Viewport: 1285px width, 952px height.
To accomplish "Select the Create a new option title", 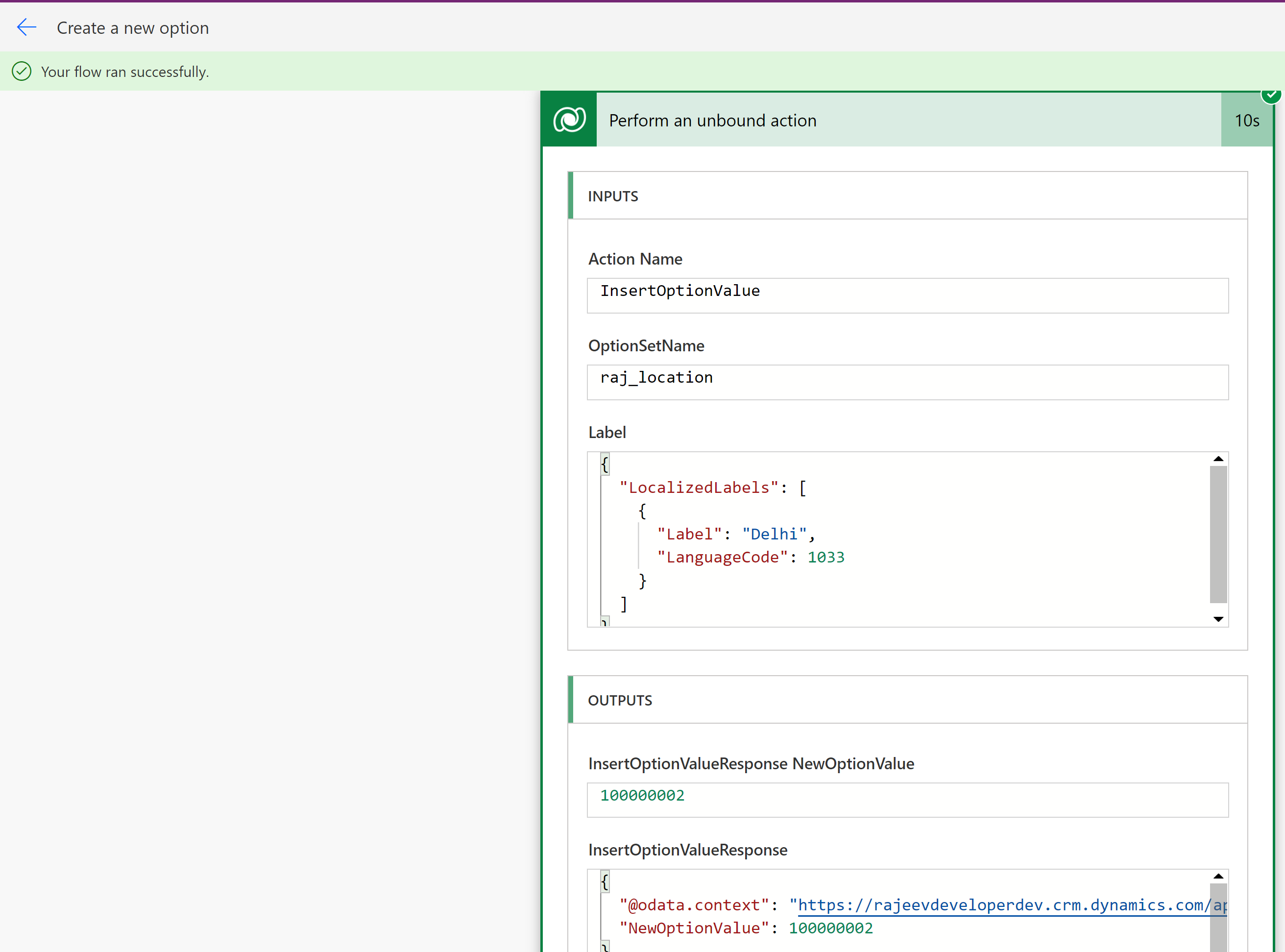I will coord(133,27).
